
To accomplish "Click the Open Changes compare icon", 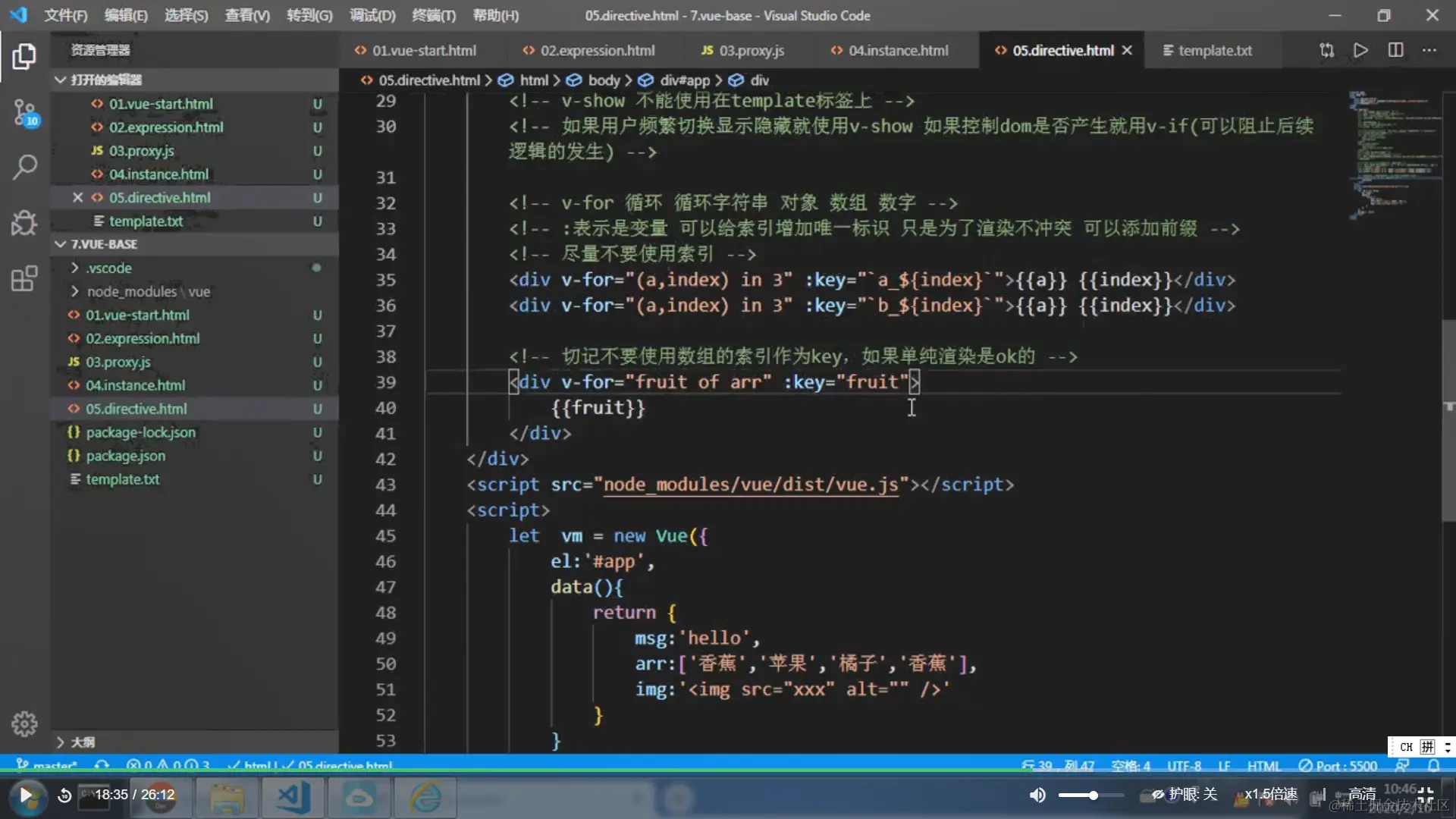I will pyautogui.click(x=1326, y=50).
